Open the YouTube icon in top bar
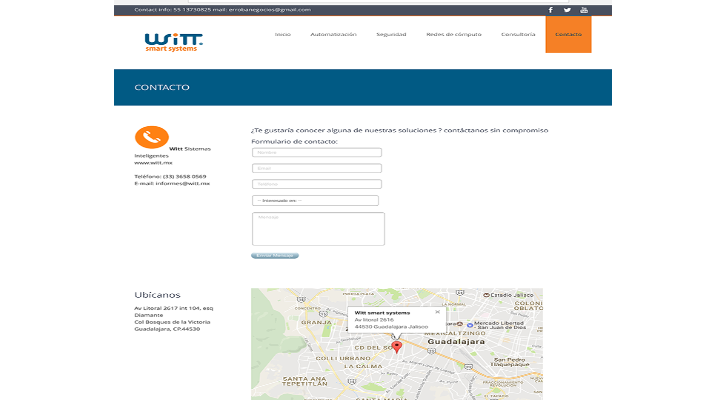Viewport: 720px width, 400px height. click(x=584, y=10)
